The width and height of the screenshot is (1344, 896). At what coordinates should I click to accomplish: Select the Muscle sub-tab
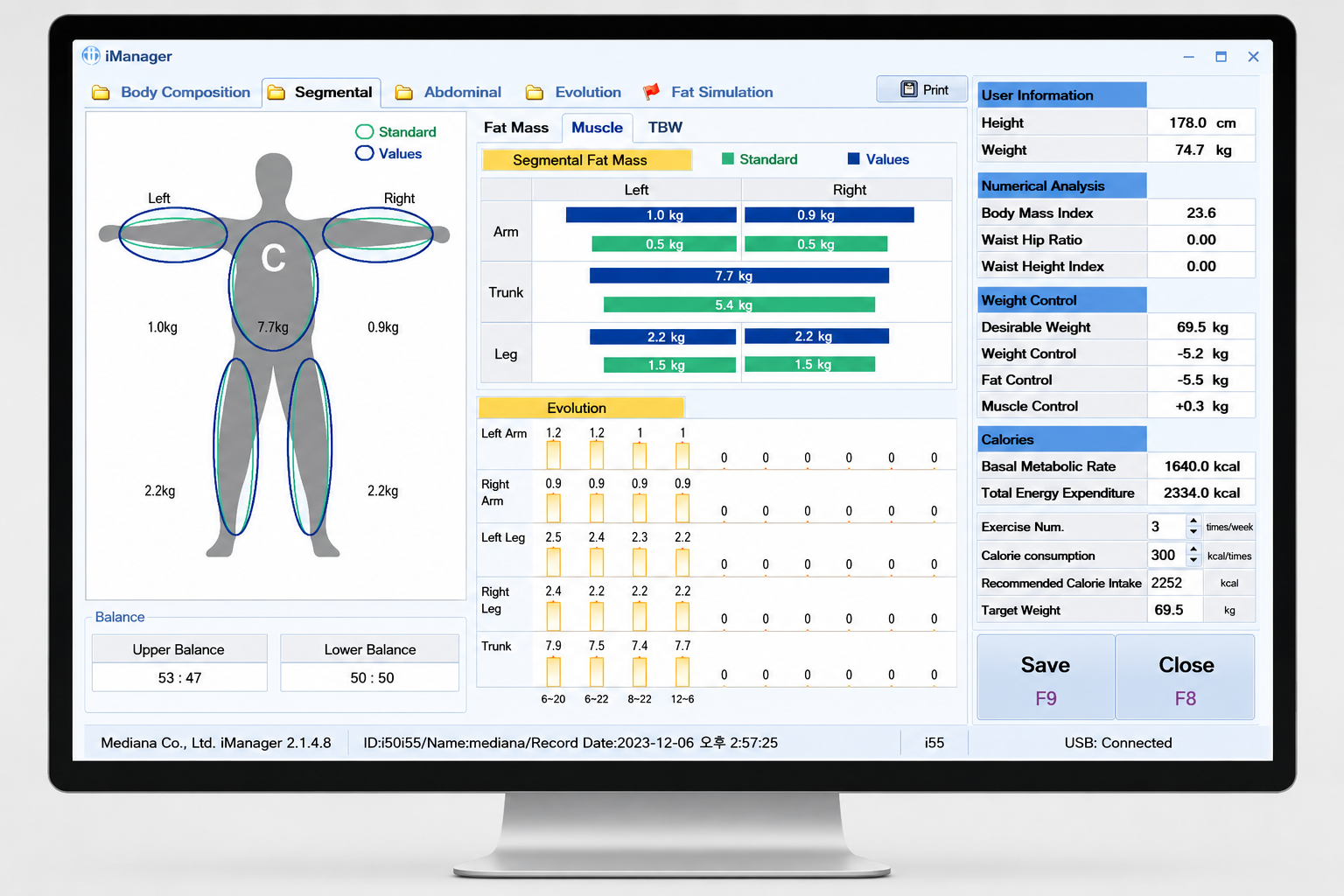598,128
